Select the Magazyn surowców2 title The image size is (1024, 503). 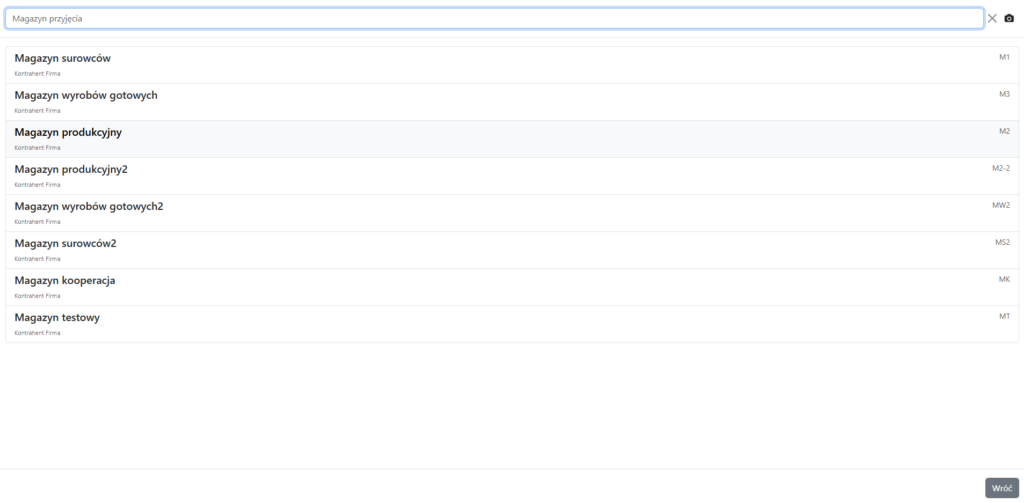coord(66,243)
